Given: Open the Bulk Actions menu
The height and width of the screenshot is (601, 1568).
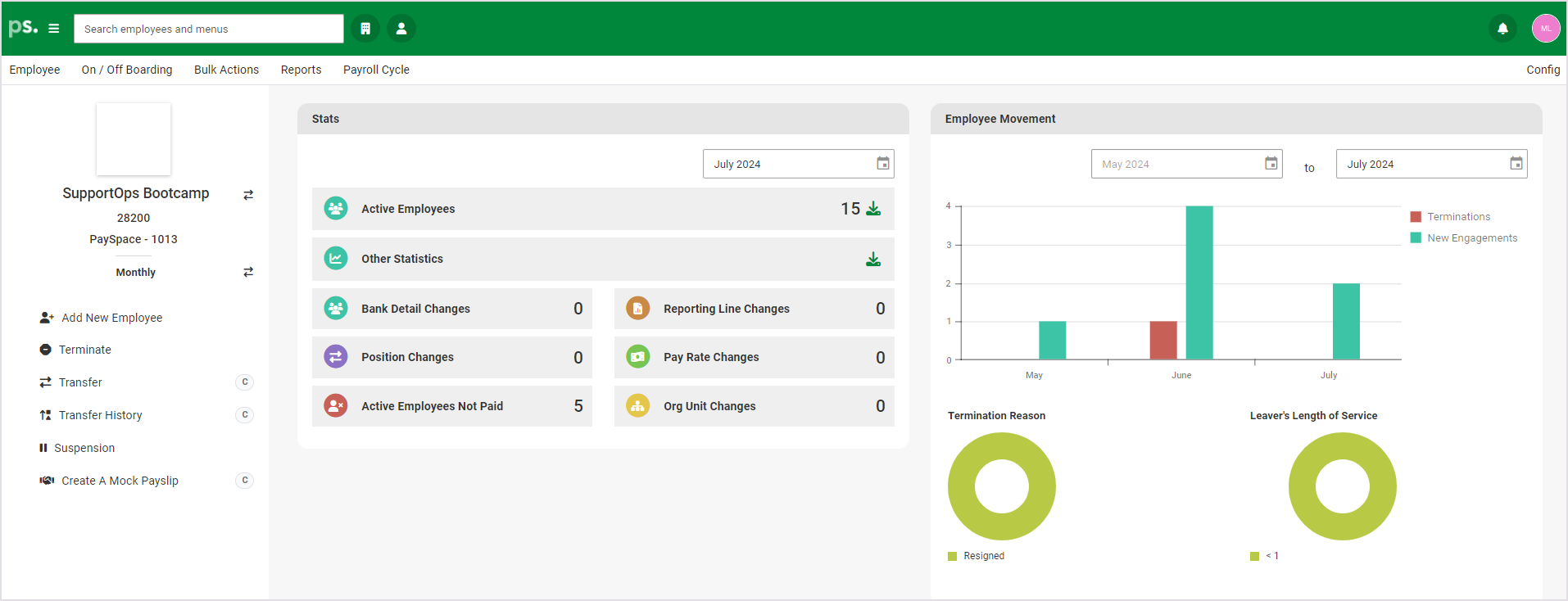Looking at the screenshot, I should tap(226, 70).
